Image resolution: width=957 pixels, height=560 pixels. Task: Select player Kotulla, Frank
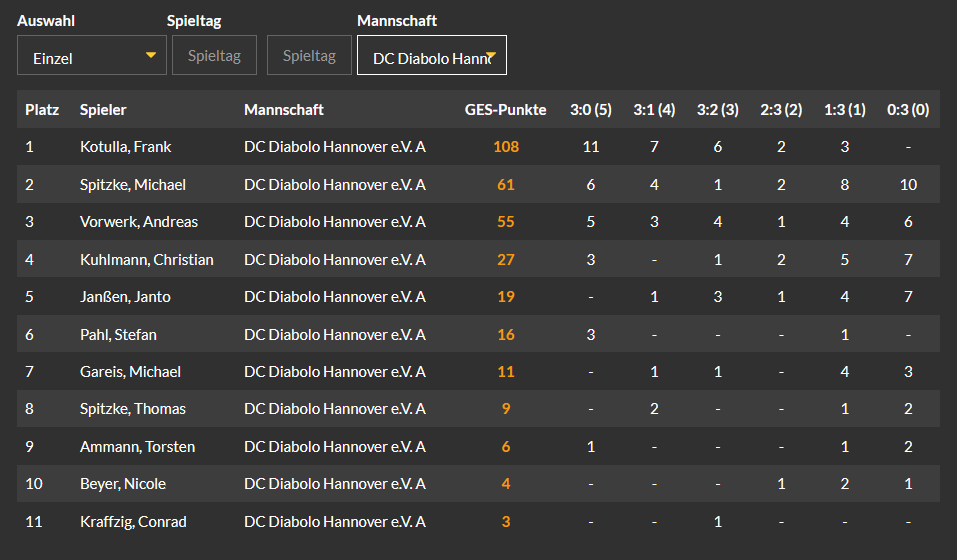(125, 147)
